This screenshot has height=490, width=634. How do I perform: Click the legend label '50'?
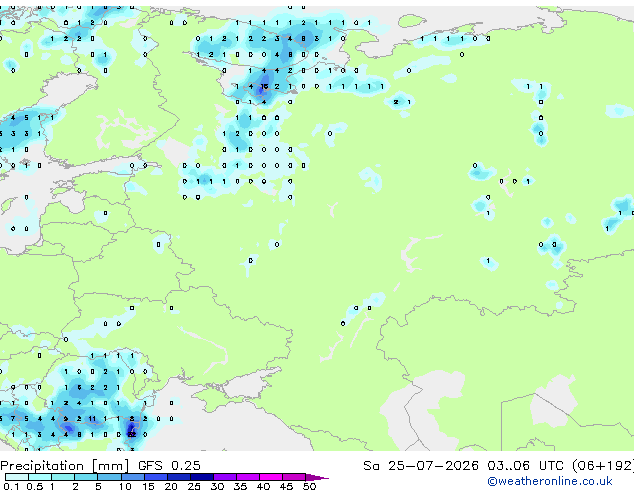point(309,486)
